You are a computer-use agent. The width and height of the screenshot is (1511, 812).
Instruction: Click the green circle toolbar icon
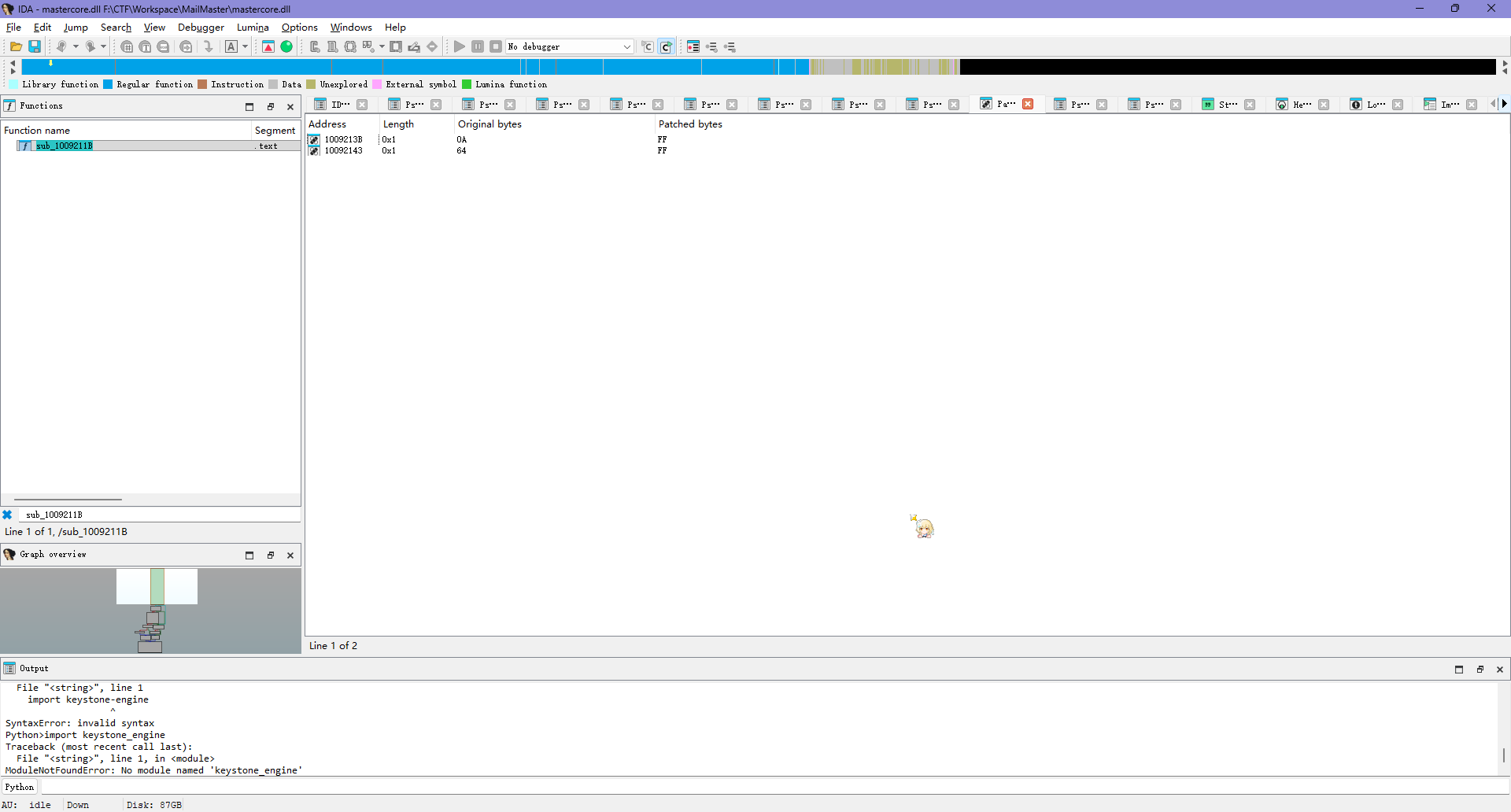tap(287, 47)
